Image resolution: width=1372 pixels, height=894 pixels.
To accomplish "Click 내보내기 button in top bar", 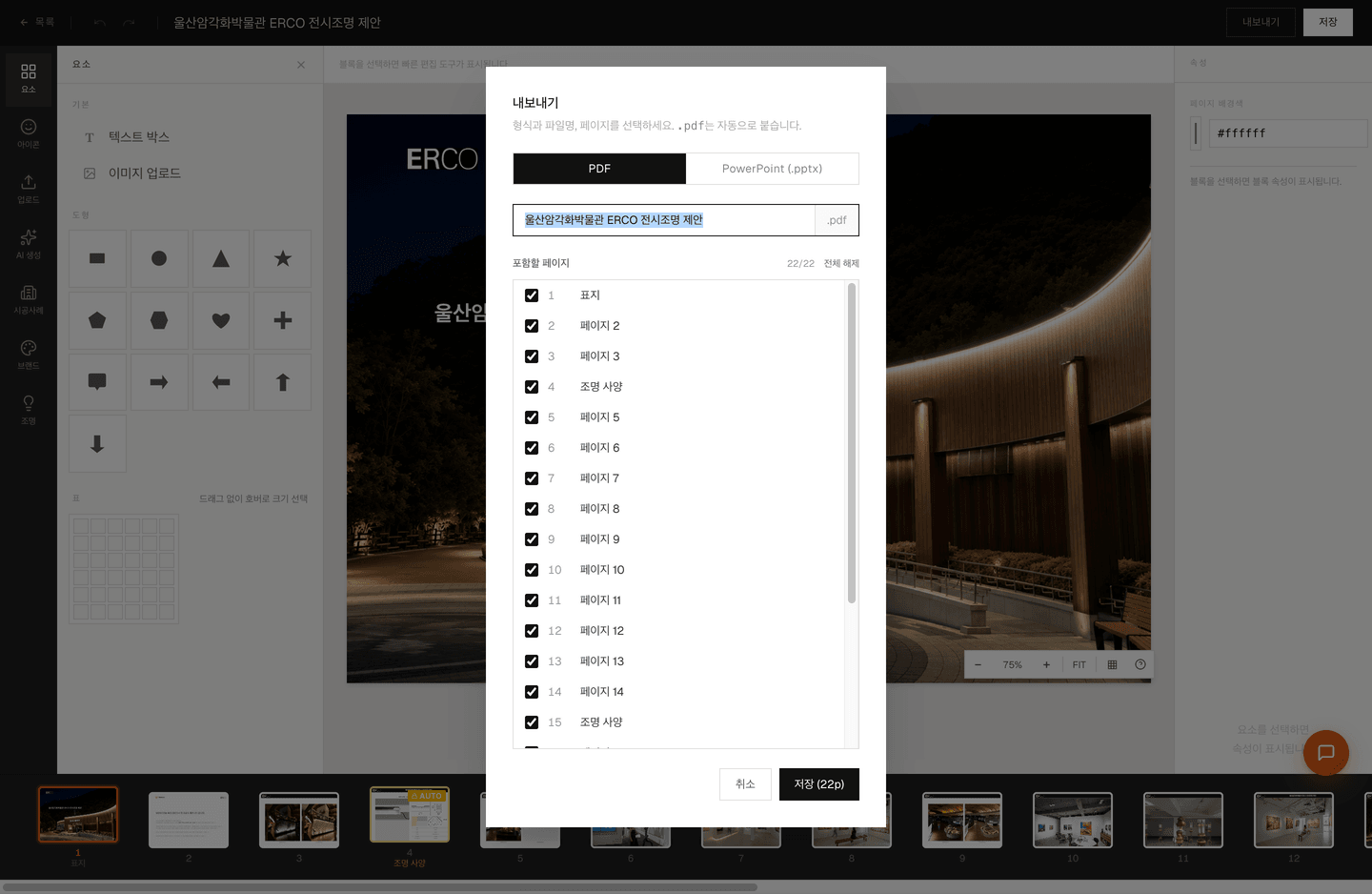I will pos(1261,22).
